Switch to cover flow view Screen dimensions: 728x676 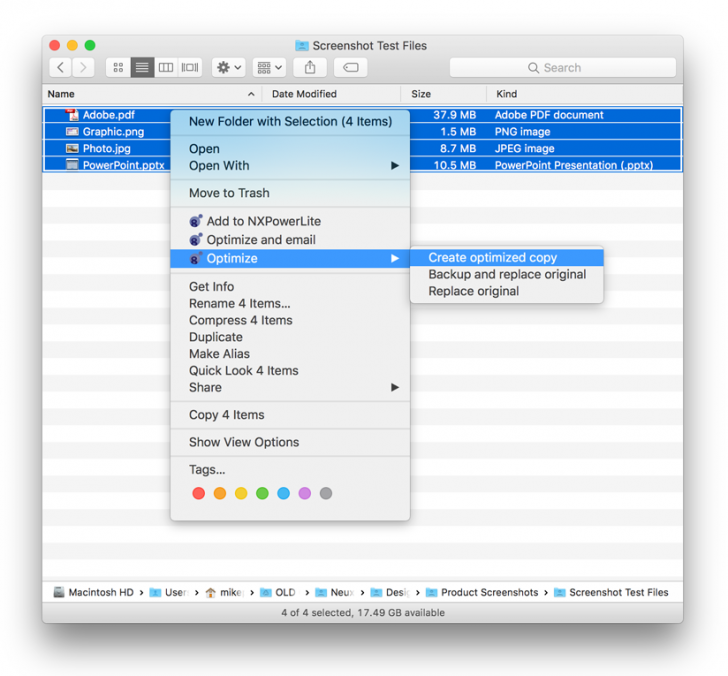(189, 68)
